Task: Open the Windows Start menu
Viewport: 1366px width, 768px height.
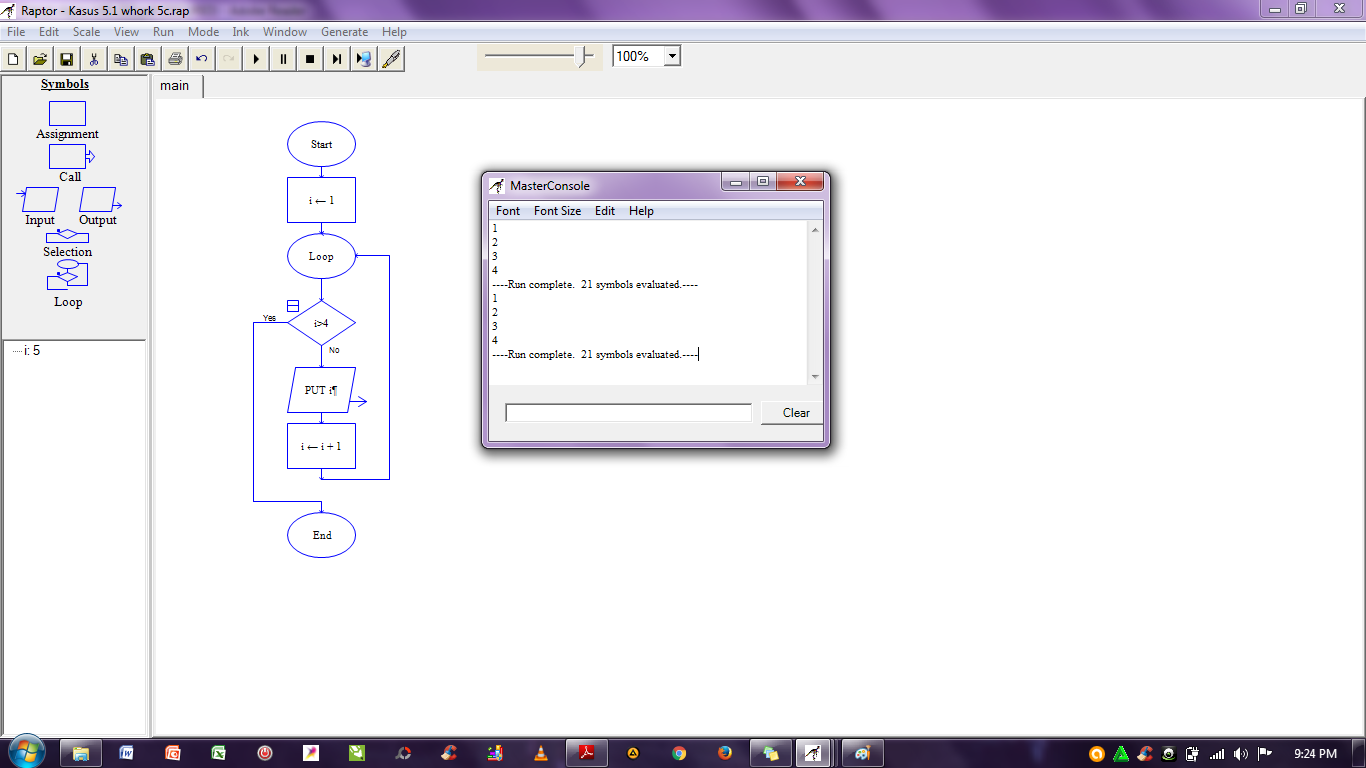Action: 25,752
